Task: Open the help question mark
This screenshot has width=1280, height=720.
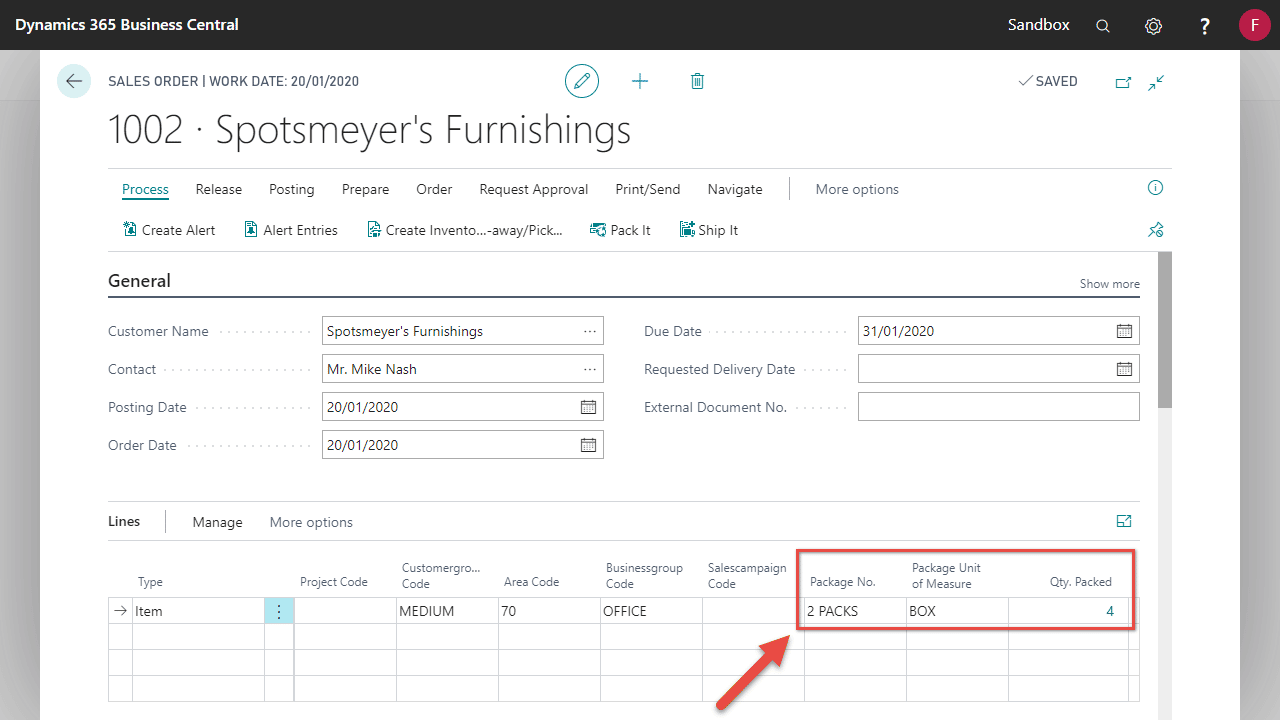Action: (x=1205, y=25)
